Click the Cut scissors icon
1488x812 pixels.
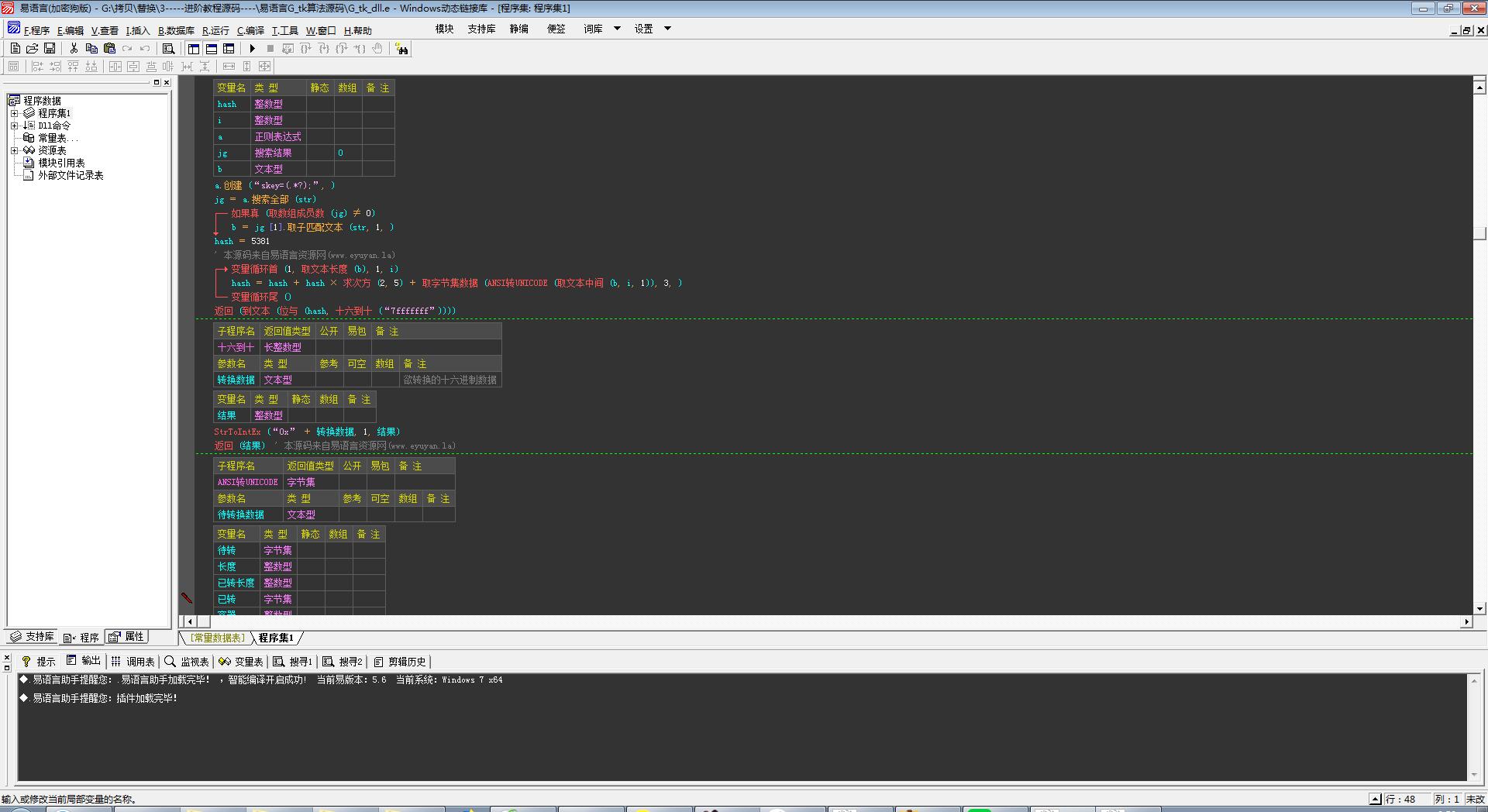pyautogui.click(x=74, y=48)
